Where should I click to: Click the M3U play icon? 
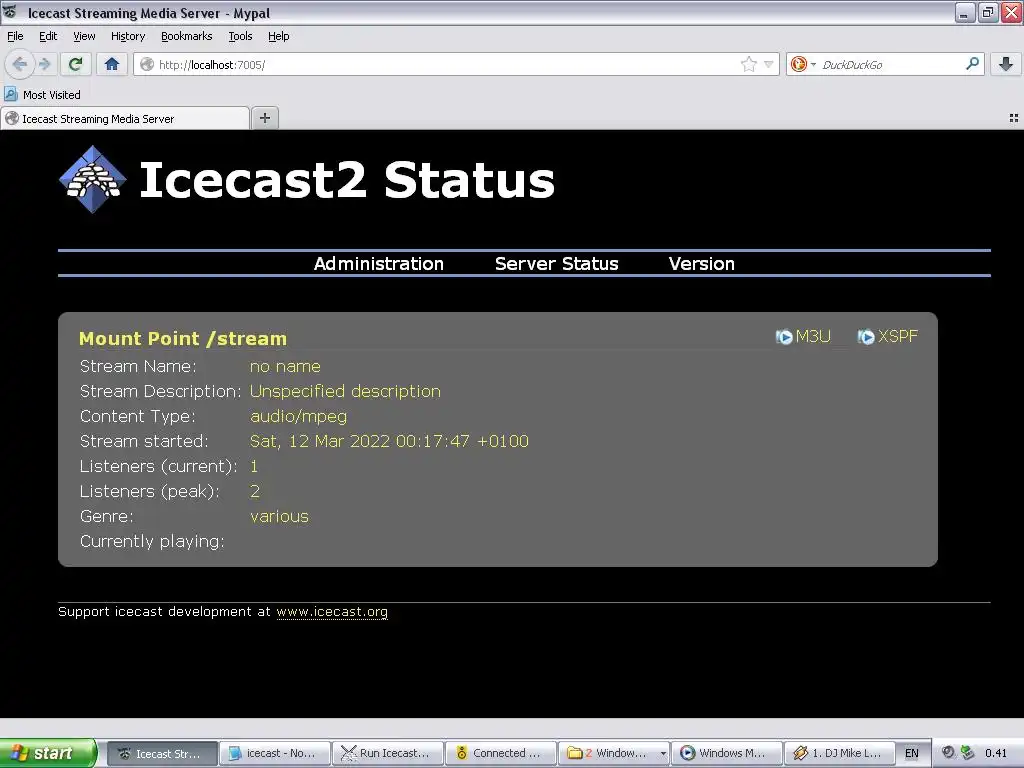click(x=784, y=337)
